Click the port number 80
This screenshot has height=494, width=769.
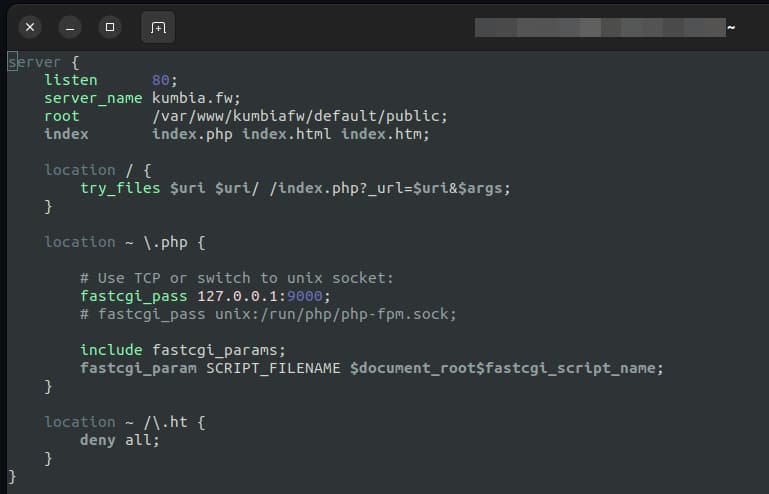[160, 80]
